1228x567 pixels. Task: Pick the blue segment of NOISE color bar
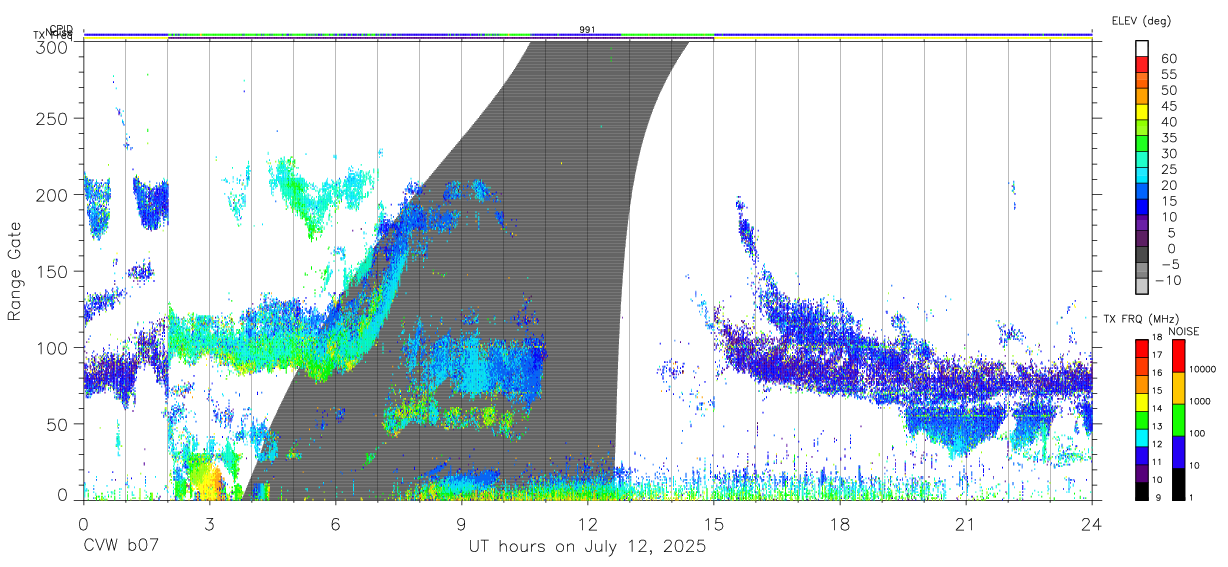point(1178,452)
